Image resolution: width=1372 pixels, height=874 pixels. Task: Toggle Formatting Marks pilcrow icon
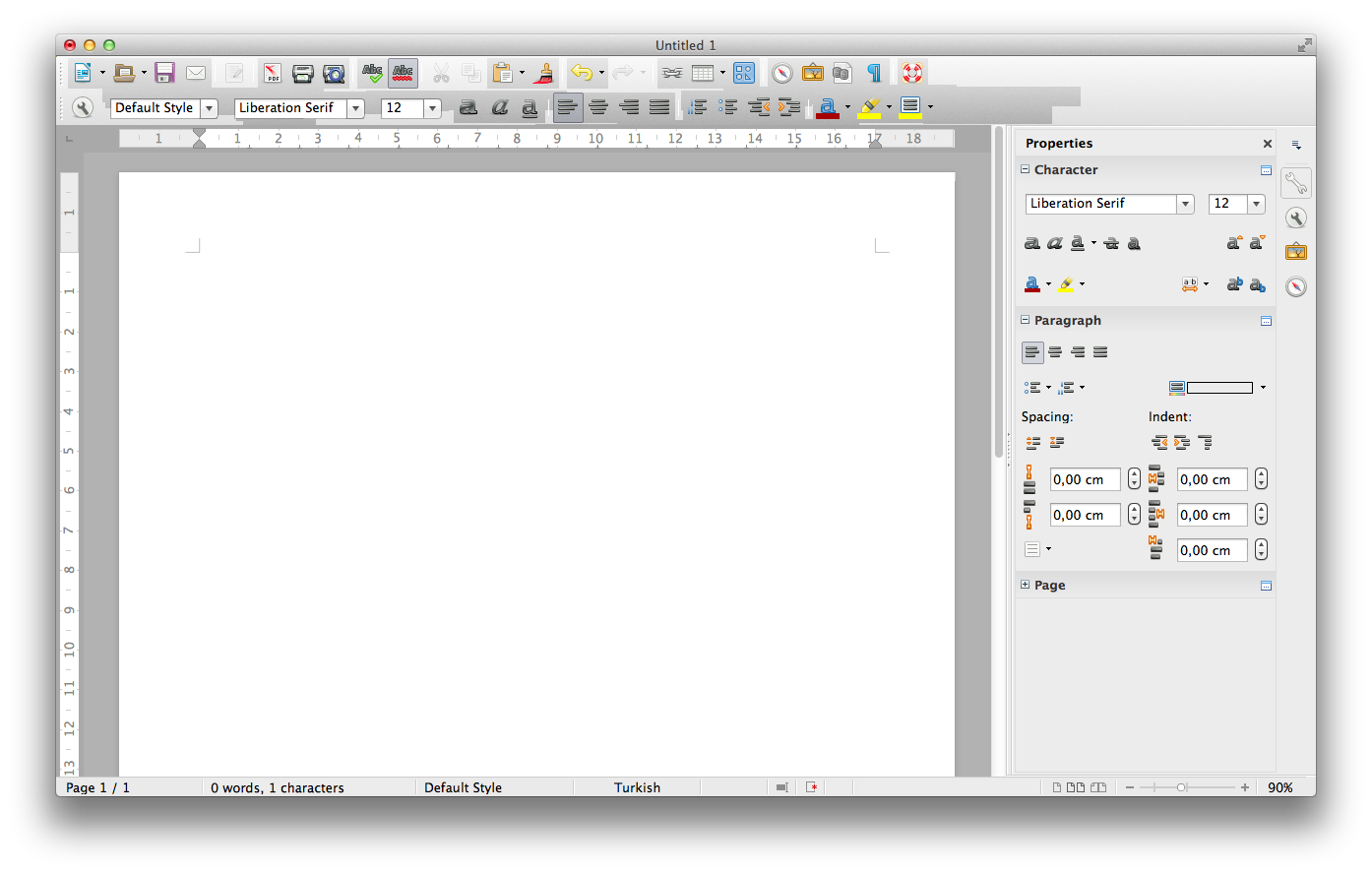[x=873, y=73]
